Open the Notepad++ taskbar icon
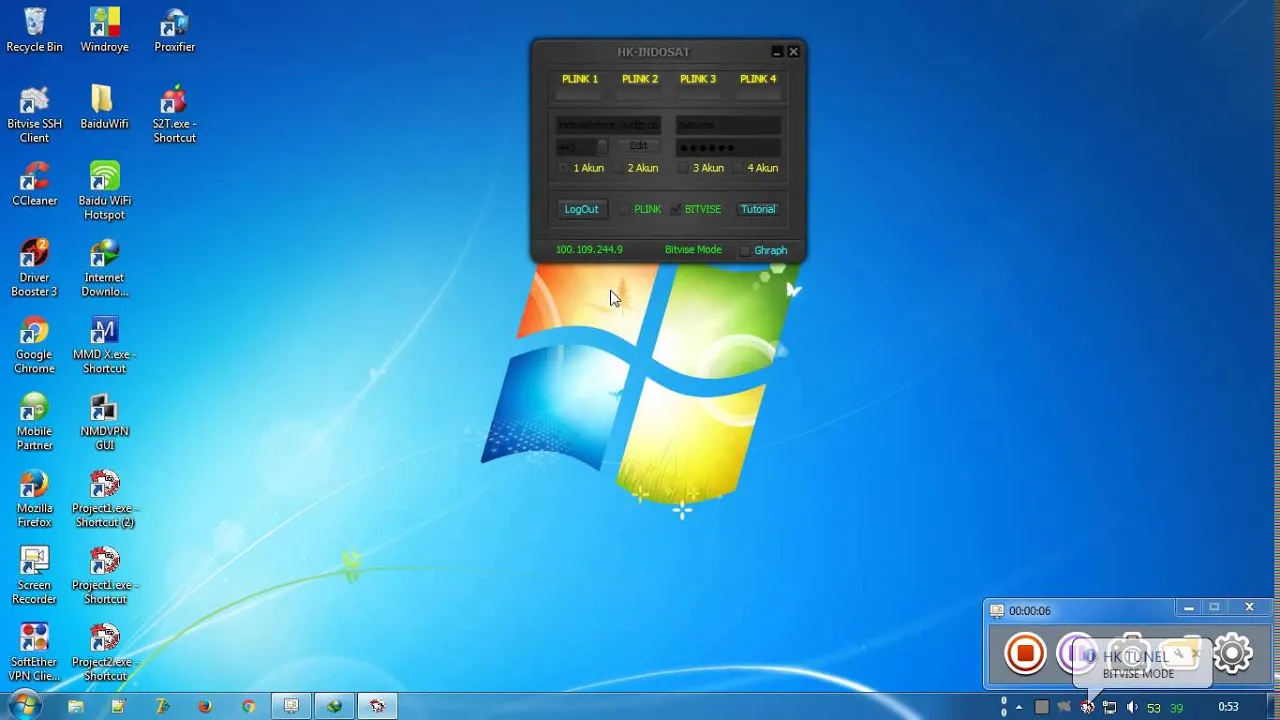 coord(119,706)
